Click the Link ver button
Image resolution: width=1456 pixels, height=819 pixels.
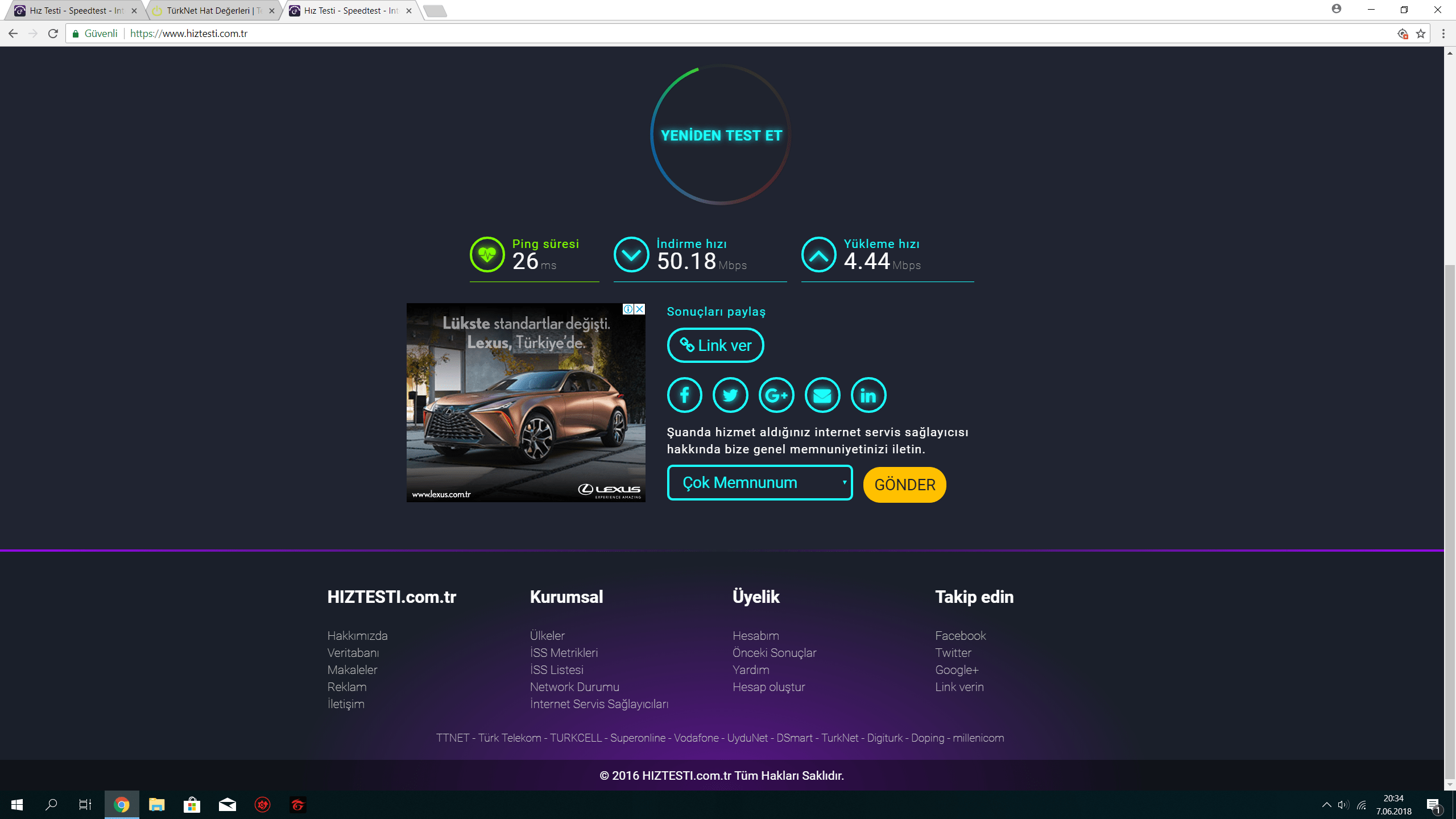click(x=715, y=345)
